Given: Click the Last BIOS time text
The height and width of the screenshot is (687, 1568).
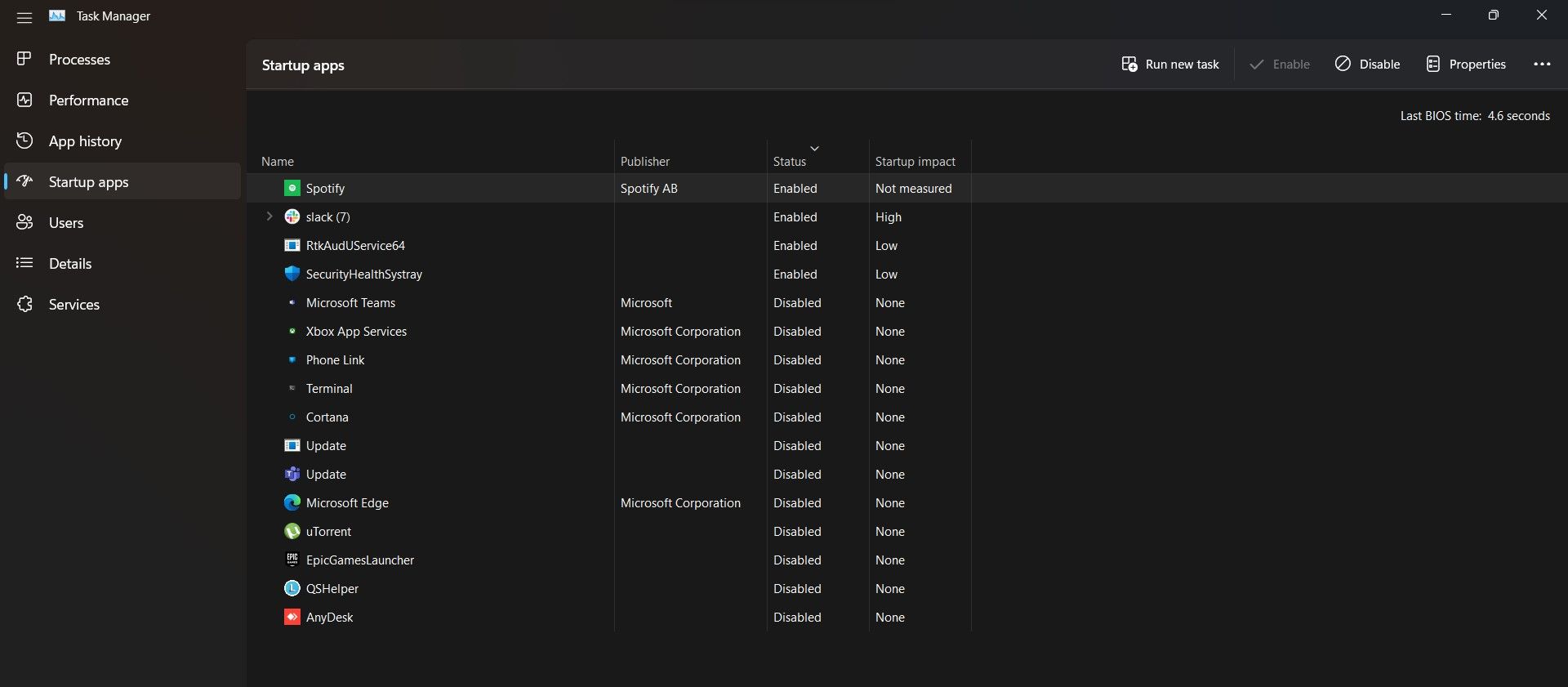Looking at the screenshot, I should pyautogui.click(x=1475, y=116).
